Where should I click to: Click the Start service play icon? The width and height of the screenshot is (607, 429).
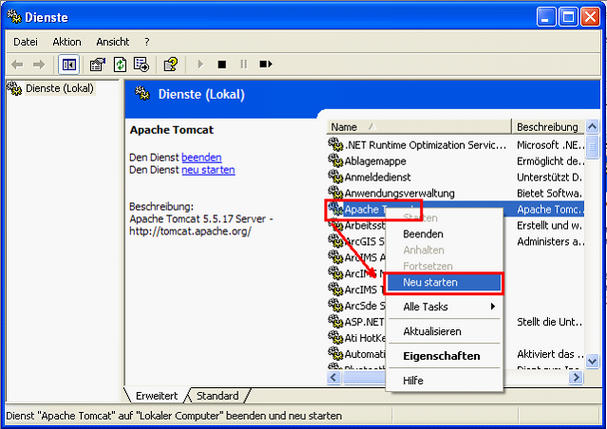coord(200,64)
